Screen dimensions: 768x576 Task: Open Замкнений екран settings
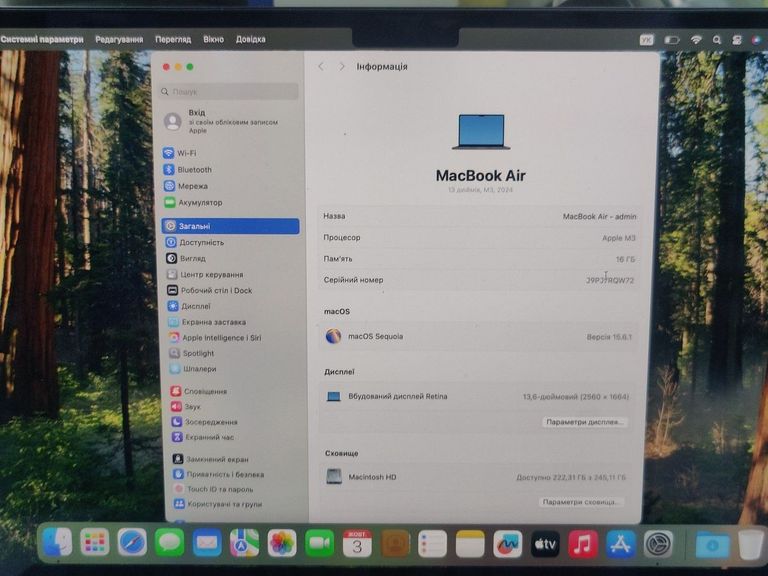click(x=211, y=459)
